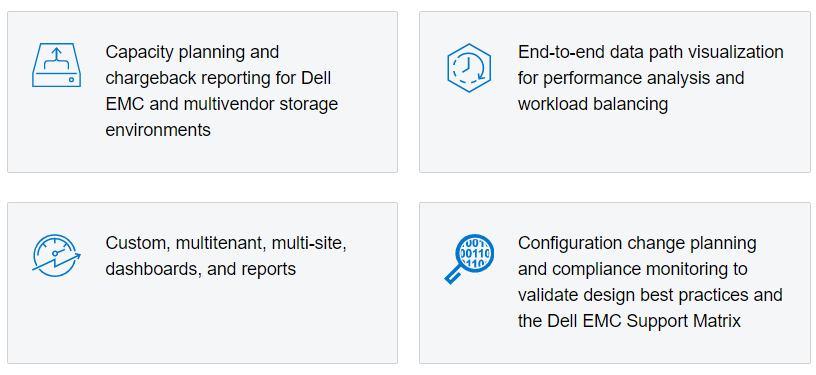
Task: Select the magnifying glass binary code icon
Action: pos(469,258)
